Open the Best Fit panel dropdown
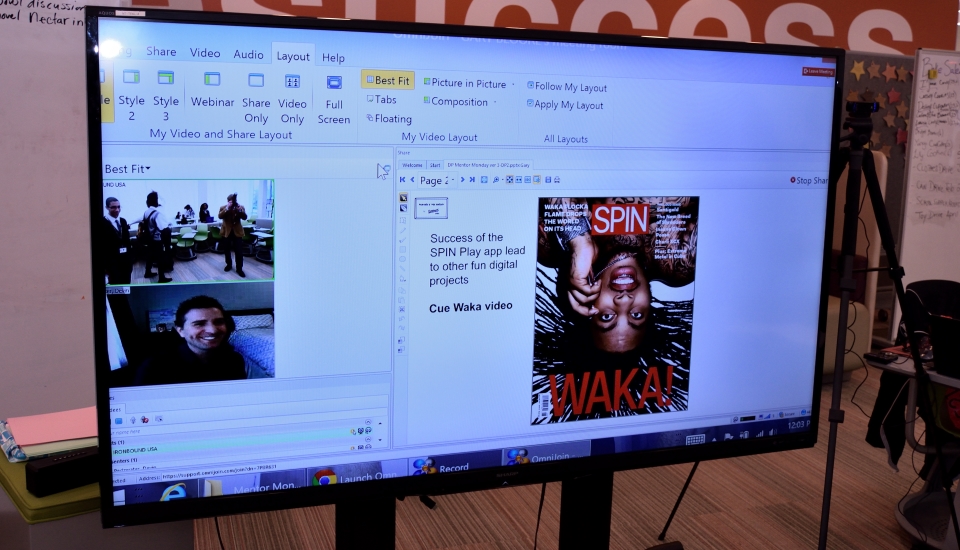This screenshot has width=960, height=550. pyautogui.click(x=148, y=169)
